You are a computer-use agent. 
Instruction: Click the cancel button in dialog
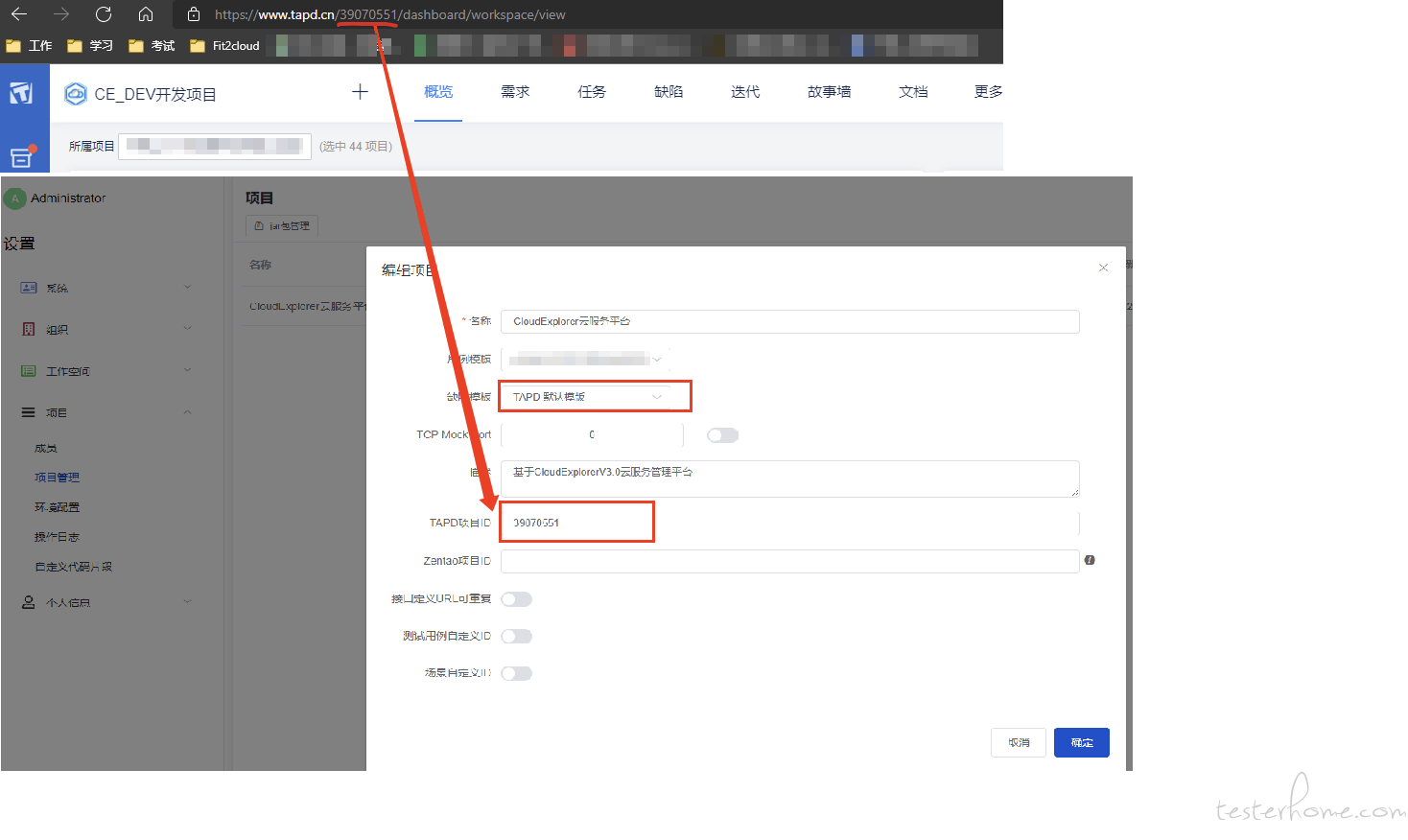point(1019,743)
